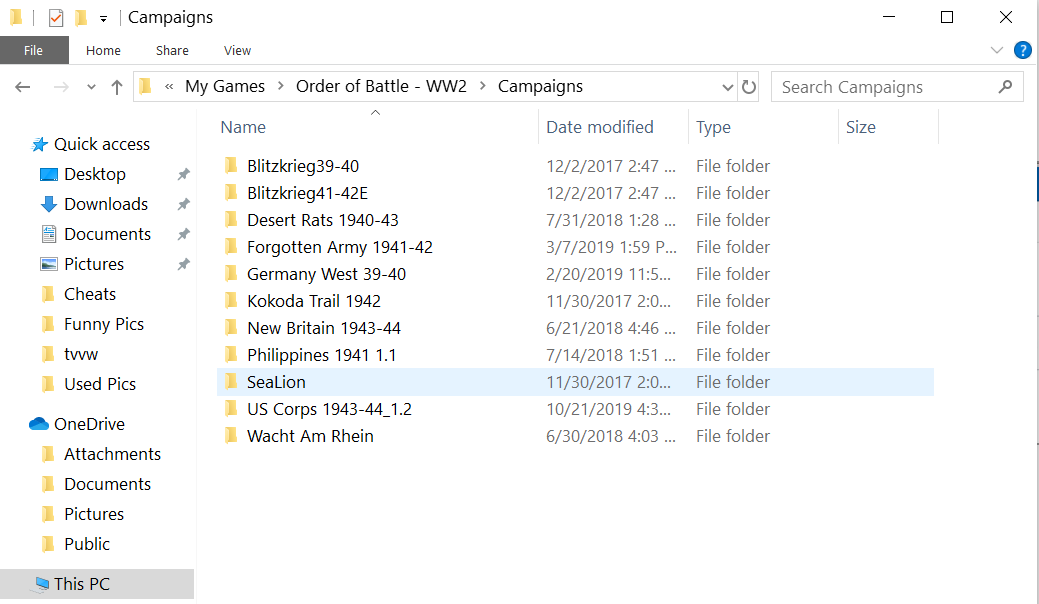Open the address bar history dropdown arrow

pyautogui.click(x=727, y=87)
